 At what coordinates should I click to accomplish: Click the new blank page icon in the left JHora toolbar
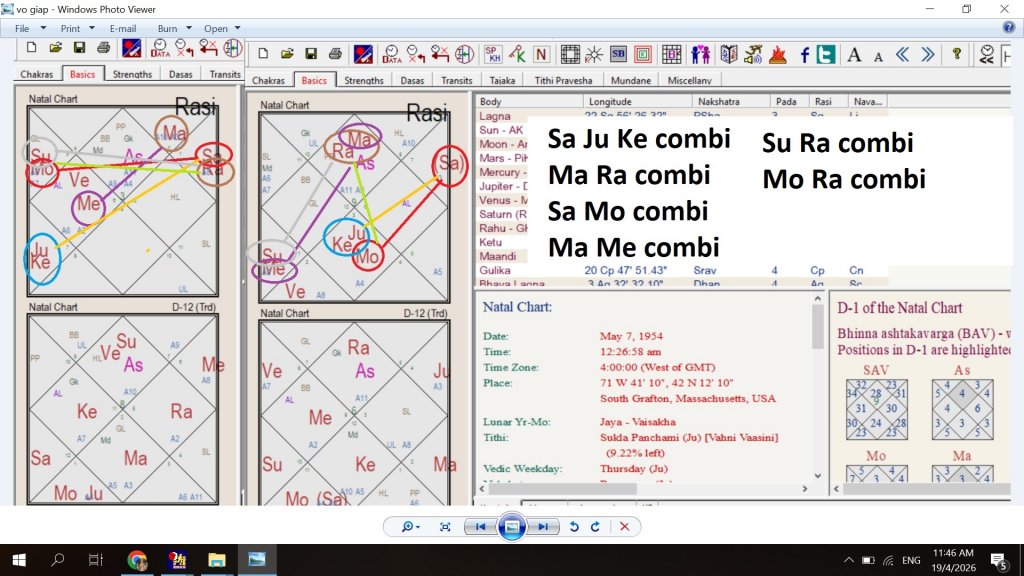point(31,47)
